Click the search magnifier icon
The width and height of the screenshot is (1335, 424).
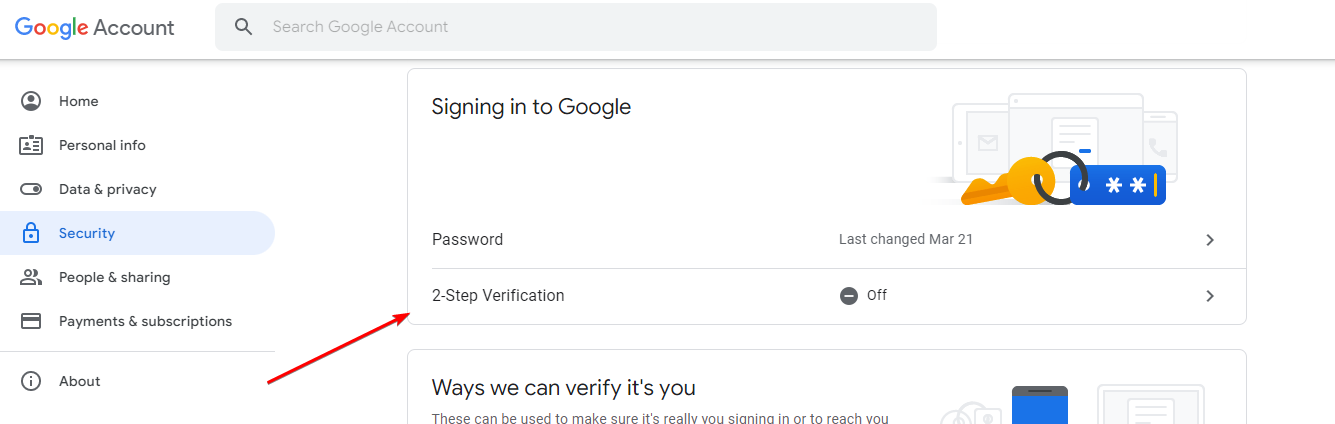click(x=243, y=27)
